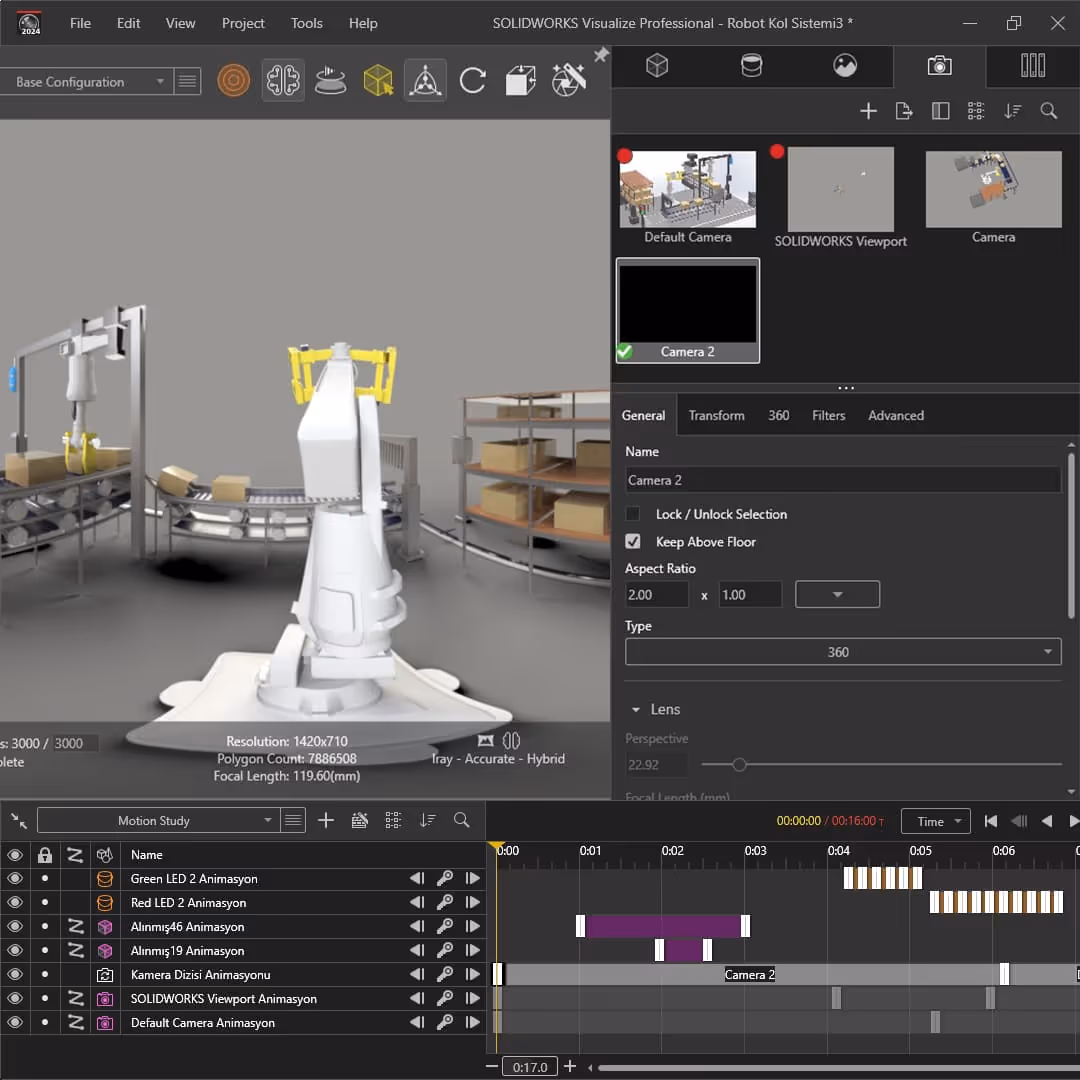Switch to the Transform tab
Screen dimensions: 1080x1080
(716, 415)
